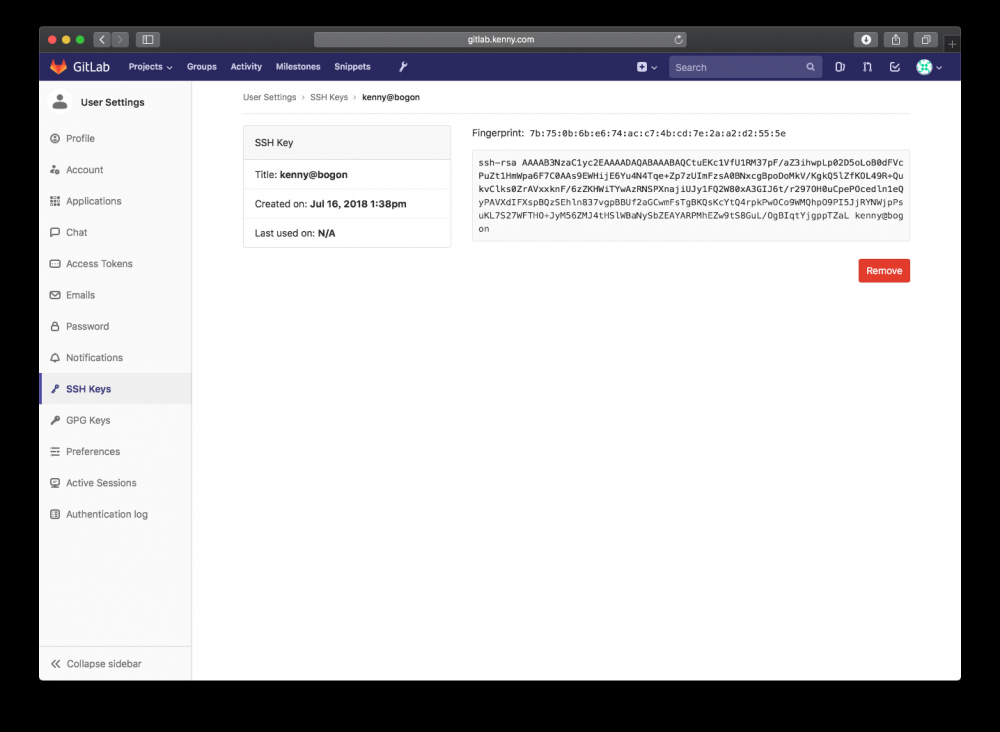This screenshot has width=1000, height=732.
Task: Open the Groups menu item
Action: click(x=202, y=67)
